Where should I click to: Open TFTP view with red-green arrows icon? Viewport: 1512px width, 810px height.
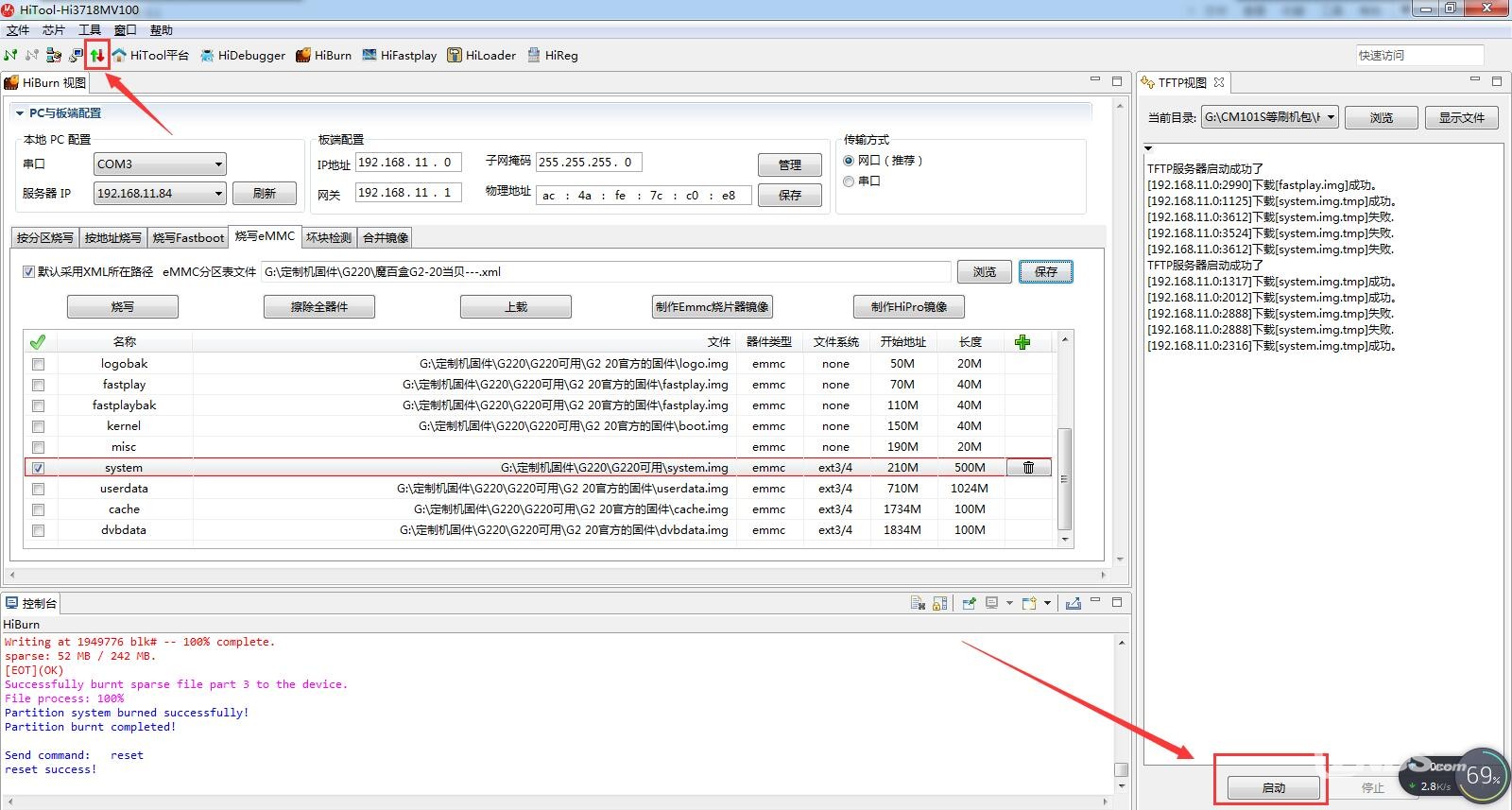97,55
